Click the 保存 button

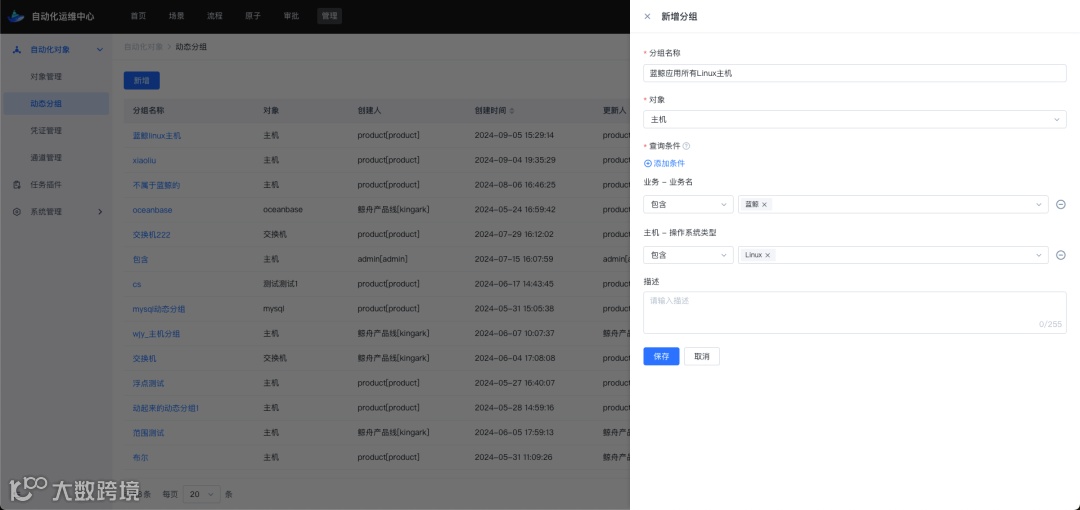pyautogui.click(x=661, y=356)
